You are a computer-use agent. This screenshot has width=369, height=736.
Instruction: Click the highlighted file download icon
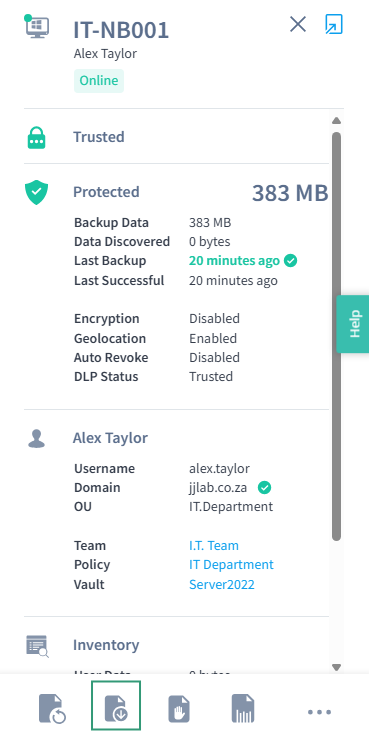[x=116, y=705]
